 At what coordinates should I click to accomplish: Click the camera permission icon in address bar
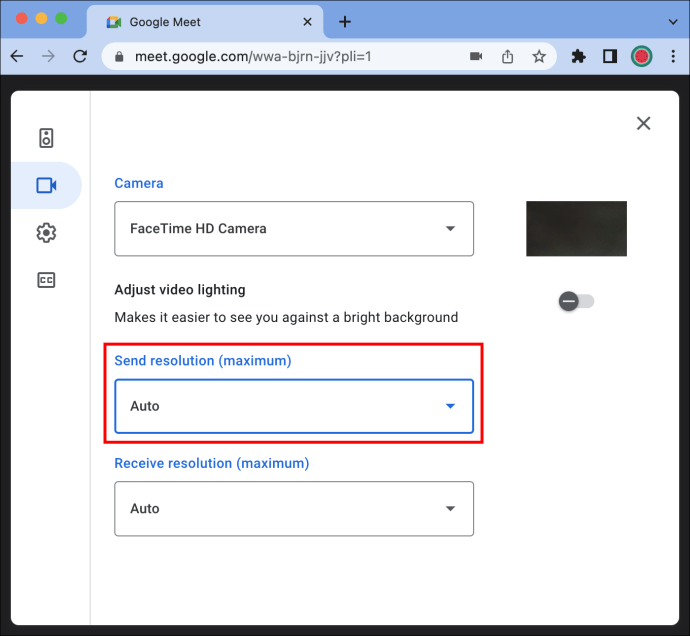(x=476, y=56)
